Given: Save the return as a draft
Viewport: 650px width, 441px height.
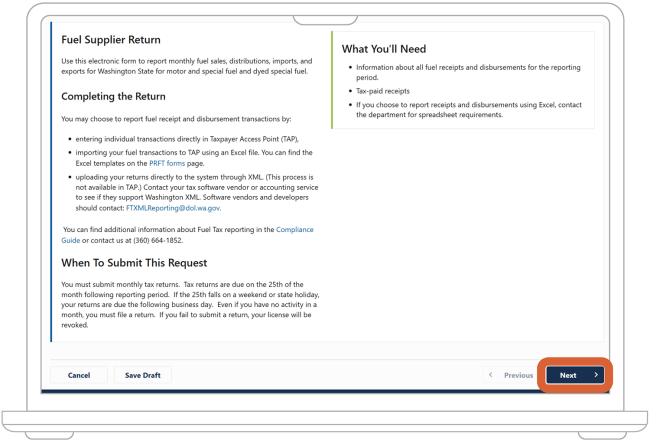Looking at the screenshot, I should click(143, 375).
